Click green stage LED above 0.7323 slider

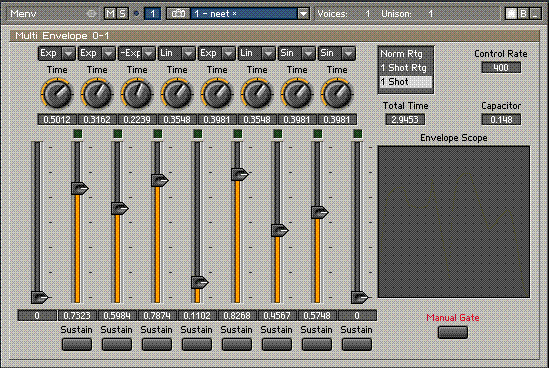pos(78,133)
